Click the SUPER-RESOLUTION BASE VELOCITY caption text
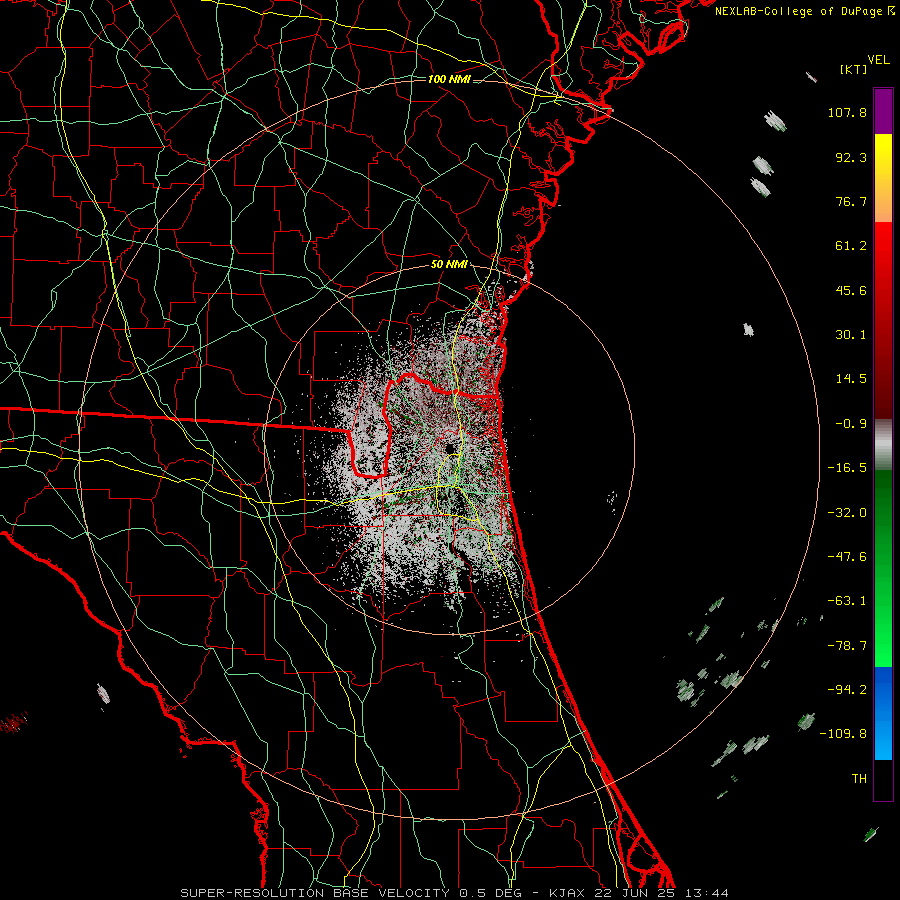The width and height of the screenshot is (900, 900). coord(315,893)
